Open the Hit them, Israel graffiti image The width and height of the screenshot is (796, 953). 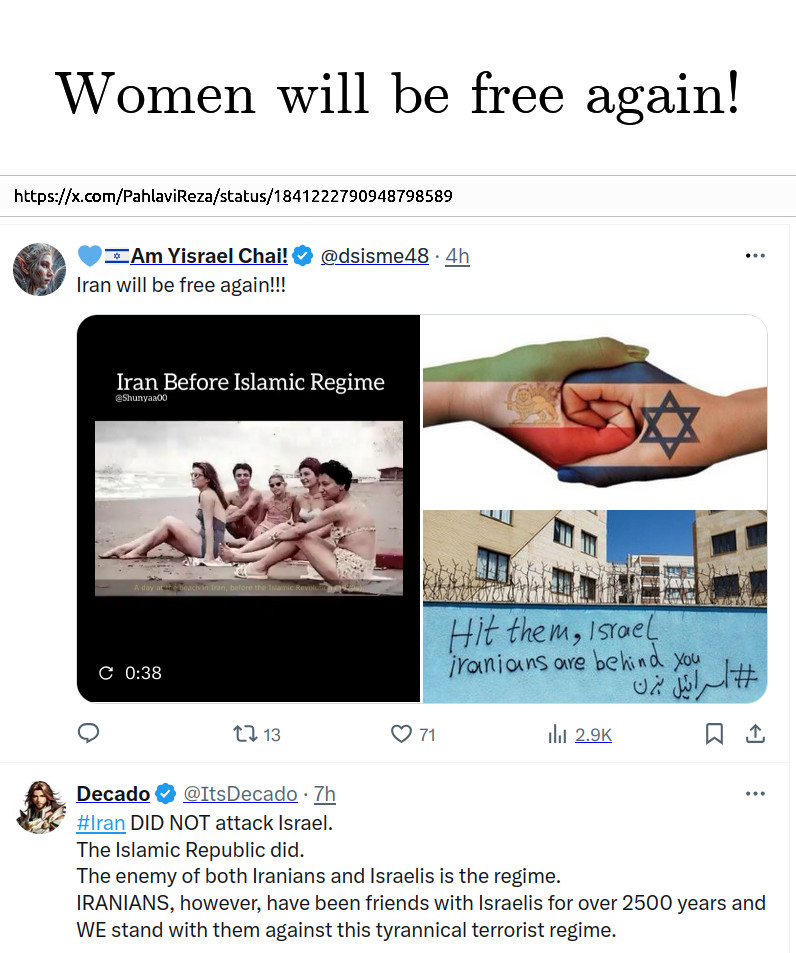click(x=595, y=607)
